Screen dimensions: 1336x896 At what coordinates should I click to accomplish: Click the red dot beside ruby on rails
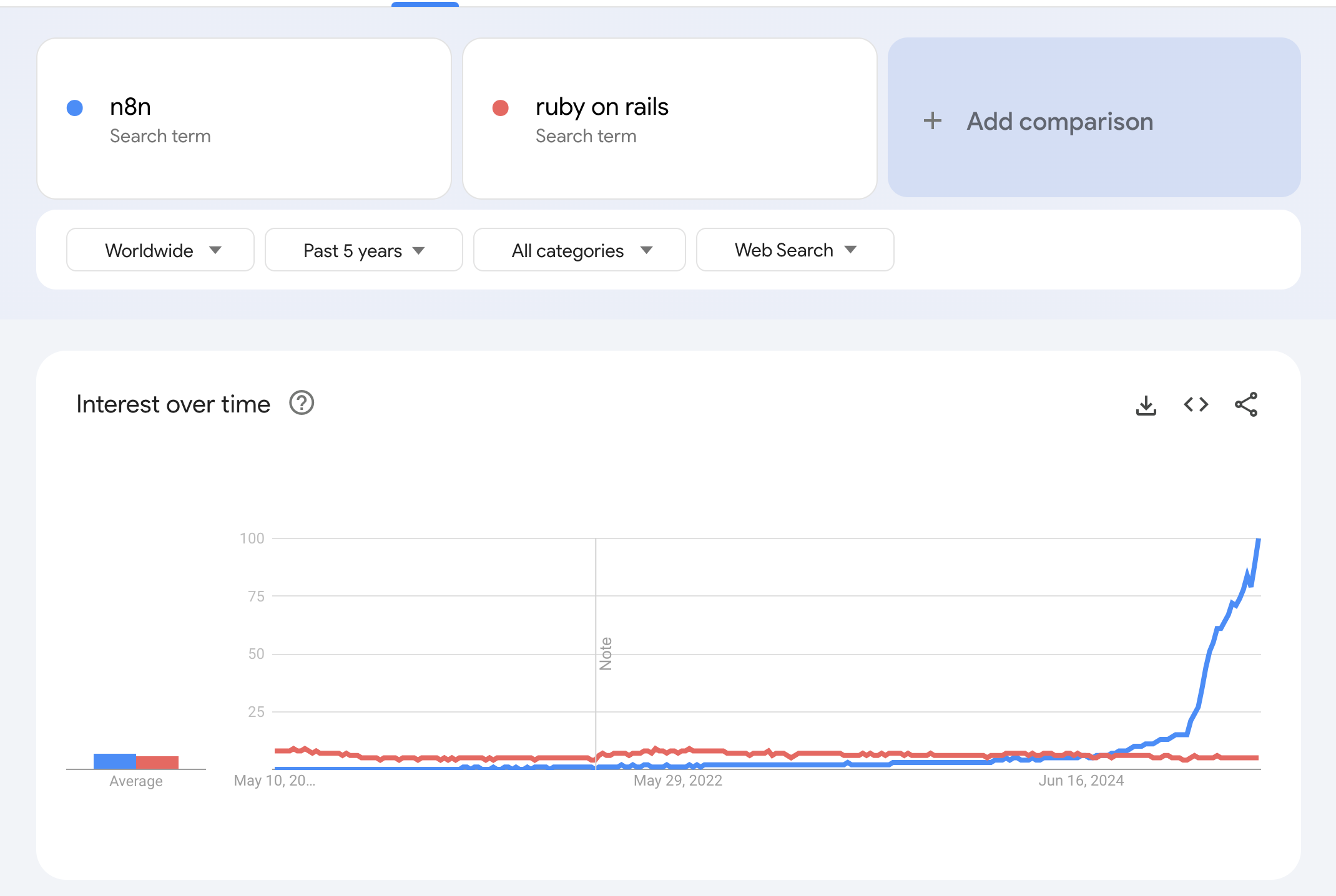click(x=501, y=108)
